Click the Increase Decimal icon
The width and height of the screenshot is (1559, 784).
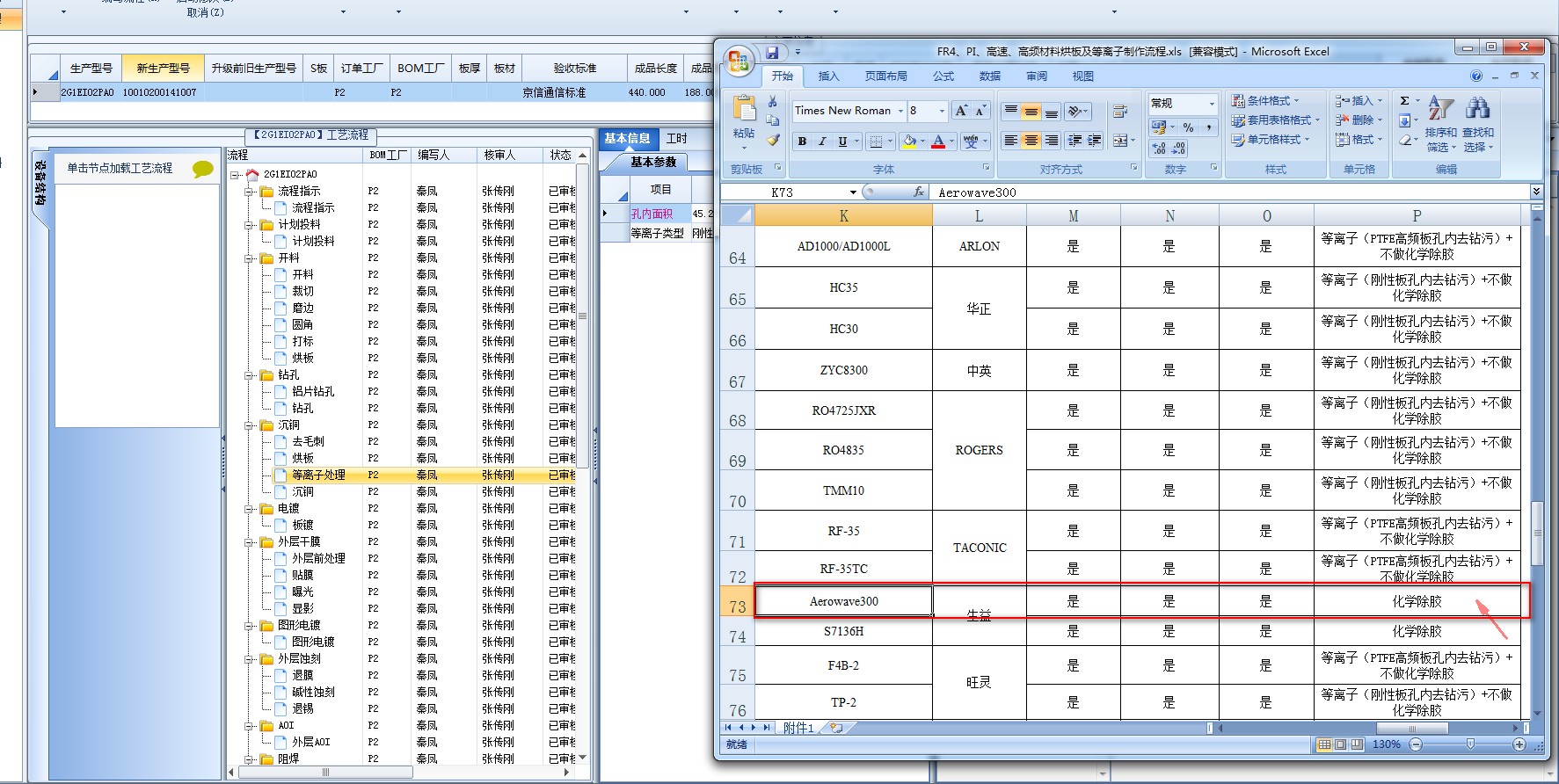[x=1159, y=149]
